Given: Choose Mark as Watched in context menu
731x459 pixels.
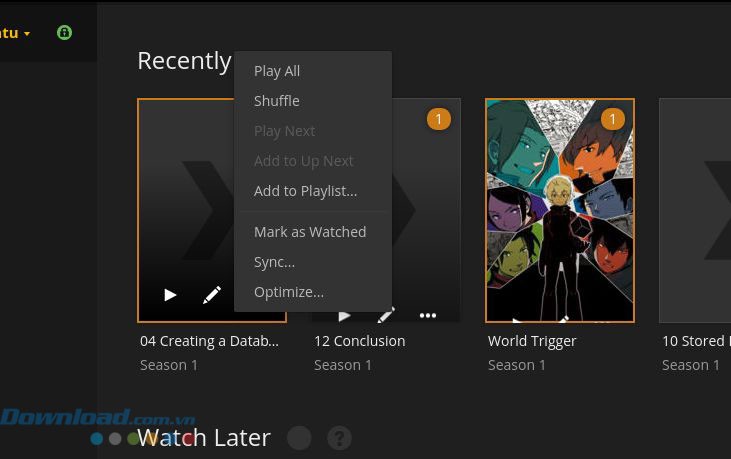Looking at the screenshot, I should (x=310, y=232).
